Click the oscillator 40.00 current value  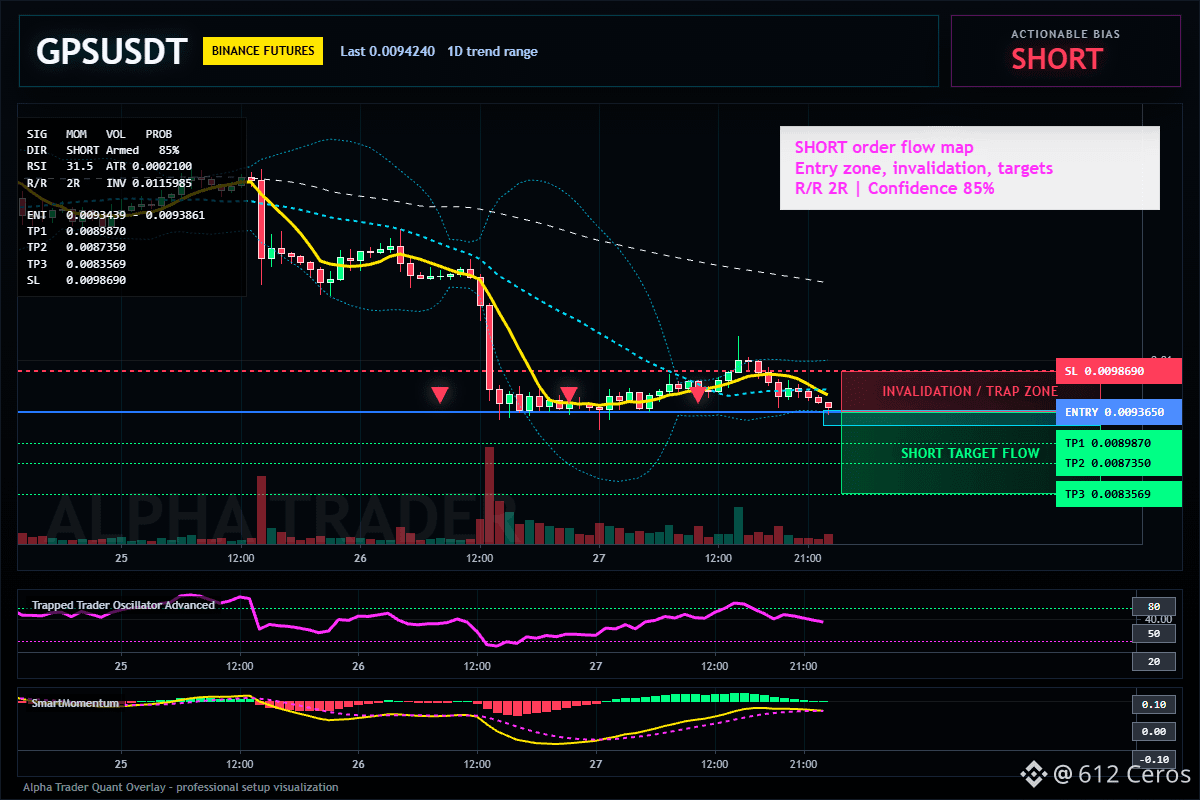pos(1158,620)
